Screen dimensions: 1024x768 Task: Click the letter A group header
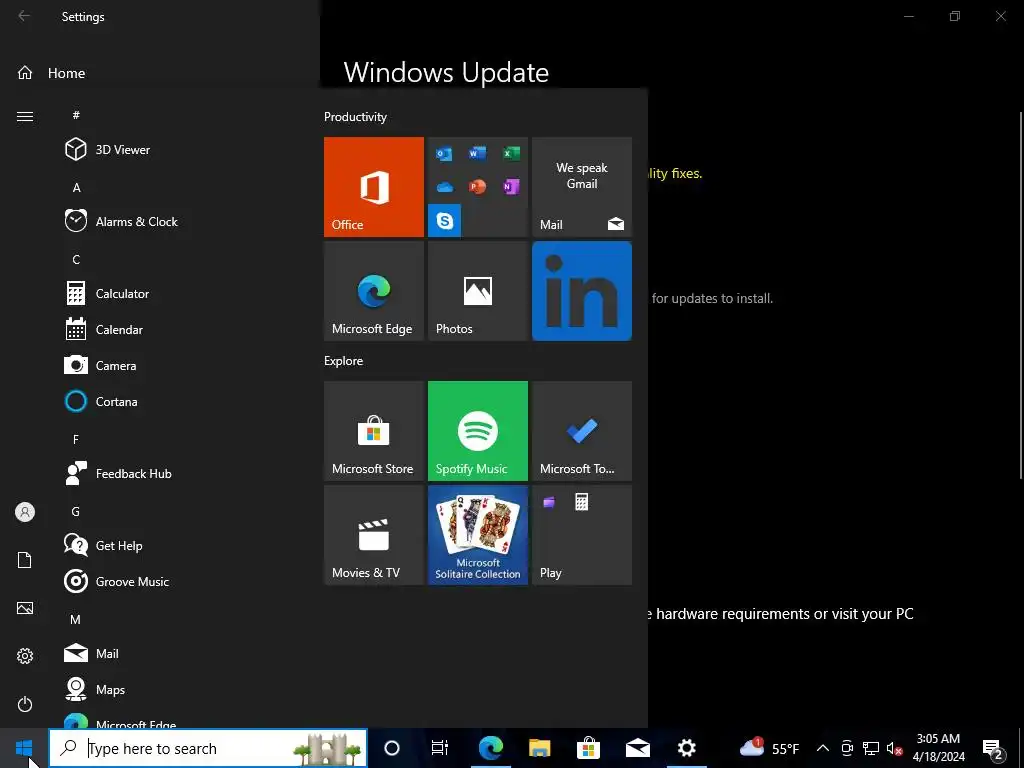tap(76, 187)
